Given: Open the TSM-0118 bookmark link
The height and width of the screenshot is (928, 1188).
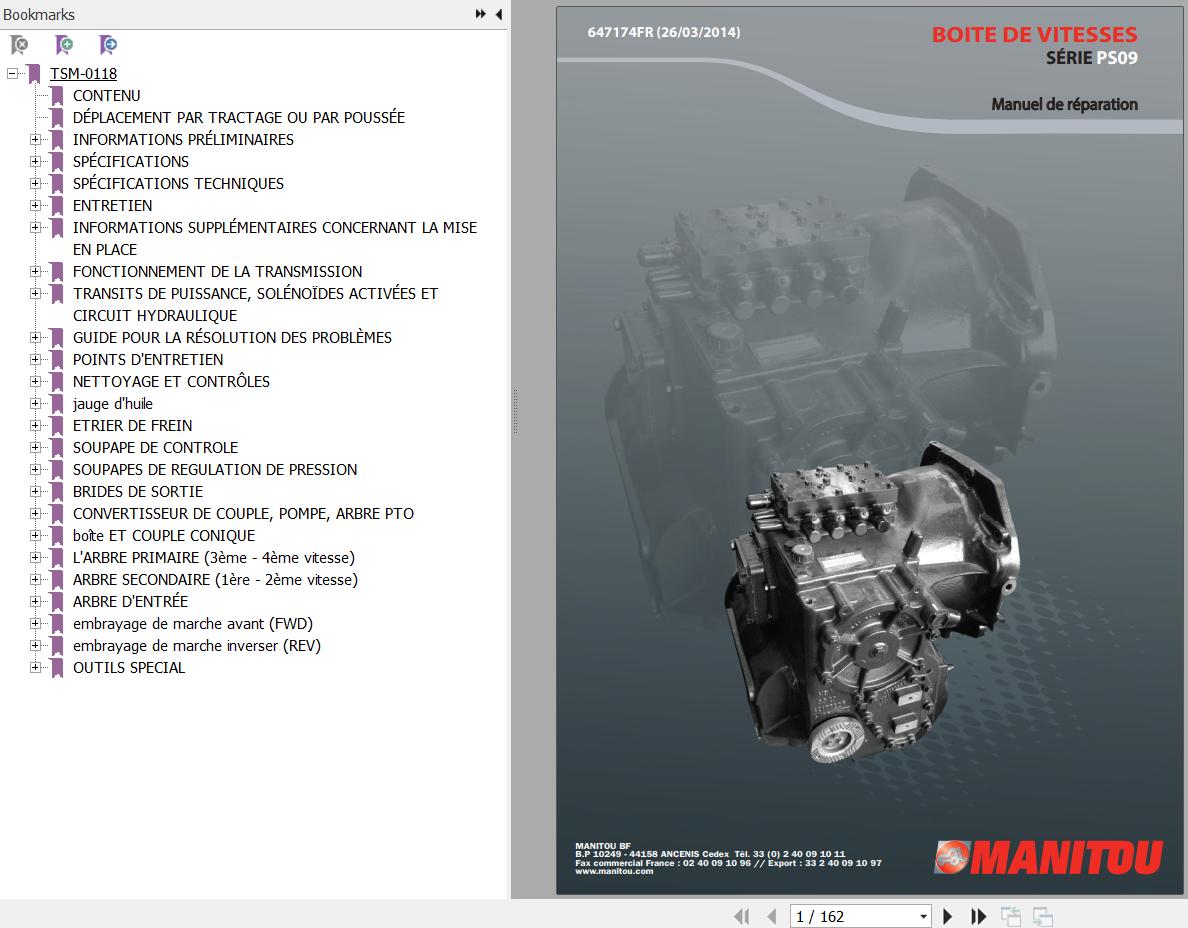Looking at the screenshot, I should pyautogui.click(x=83, y=73).
